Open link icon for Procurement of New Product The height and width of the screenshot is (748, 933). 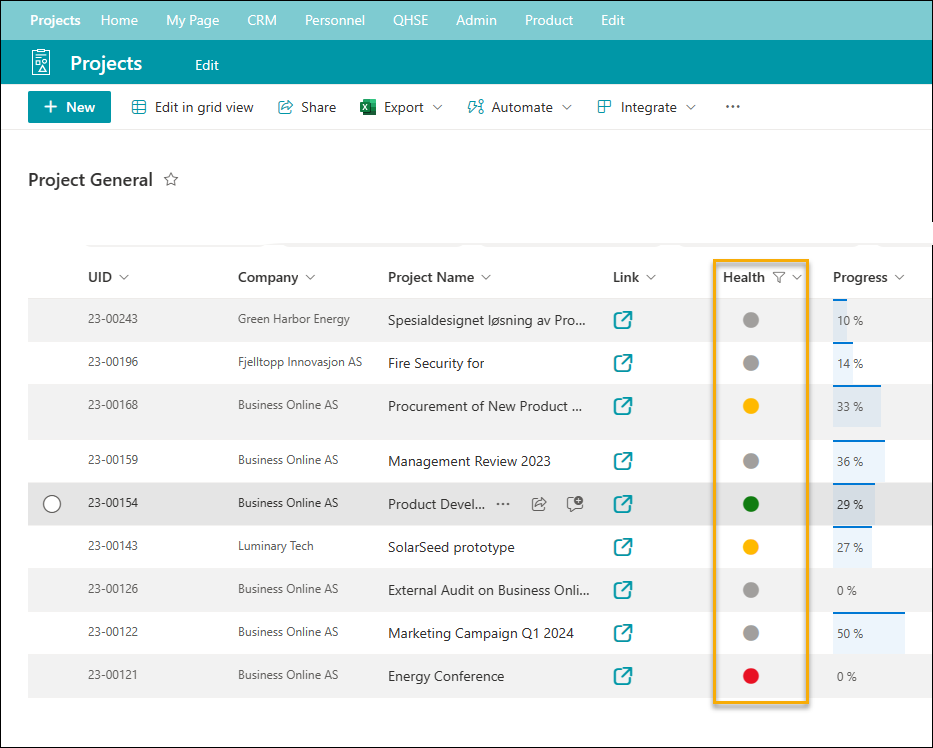[x=622, y=406]
